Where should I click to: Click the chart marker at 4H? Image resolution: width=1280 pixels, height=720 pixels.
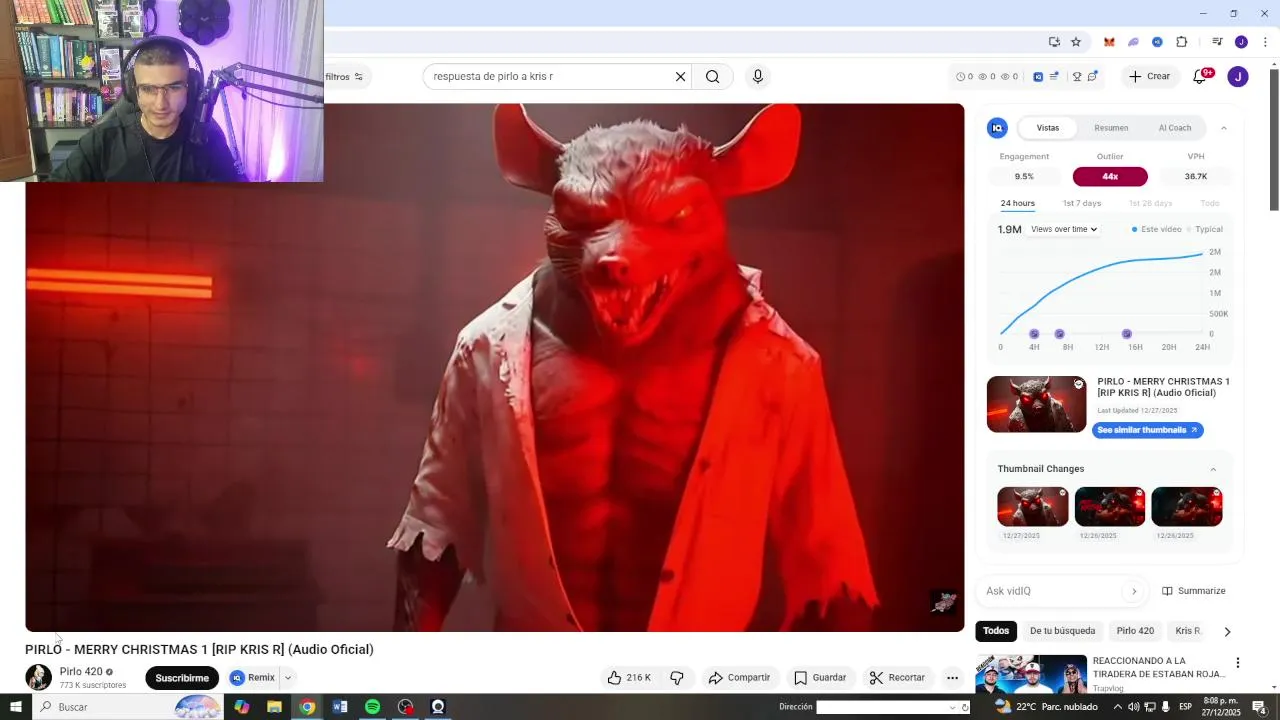1034,334
